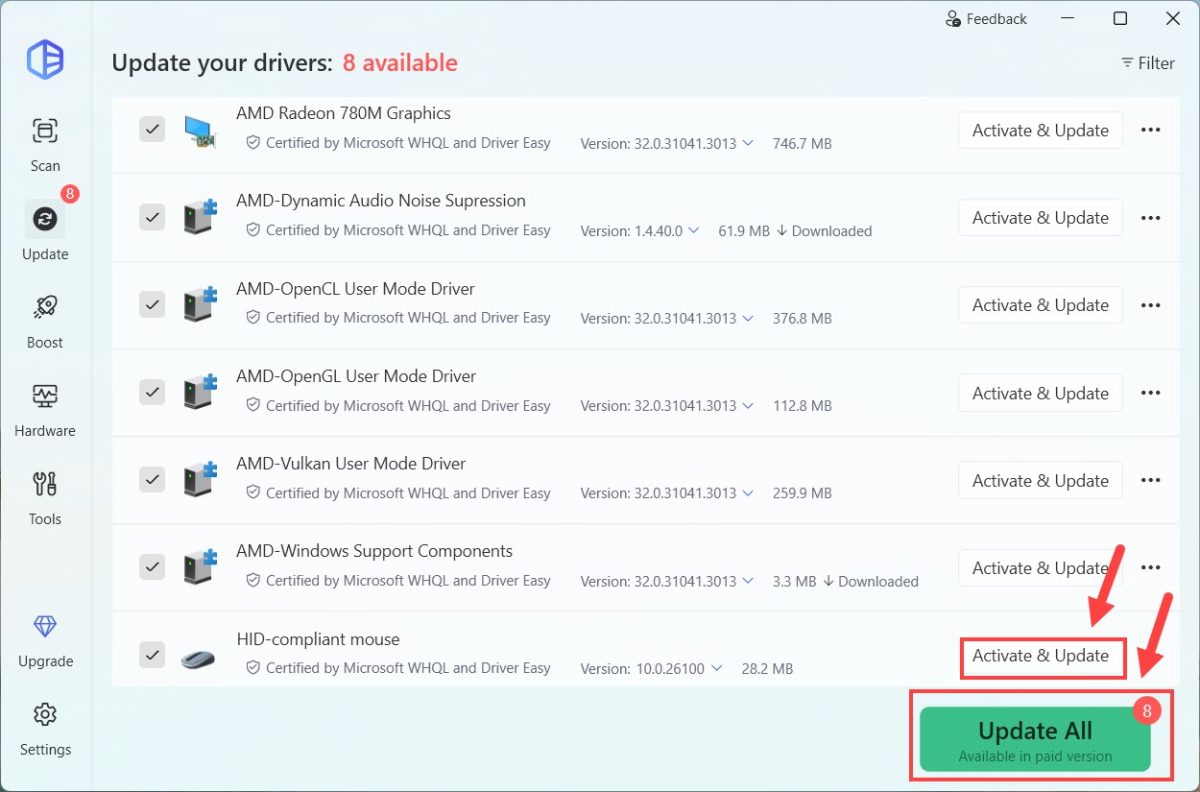Open the Tools section in sidebar
The image size is (1200, 792).
pyautogui.click(x=45, y=497)
